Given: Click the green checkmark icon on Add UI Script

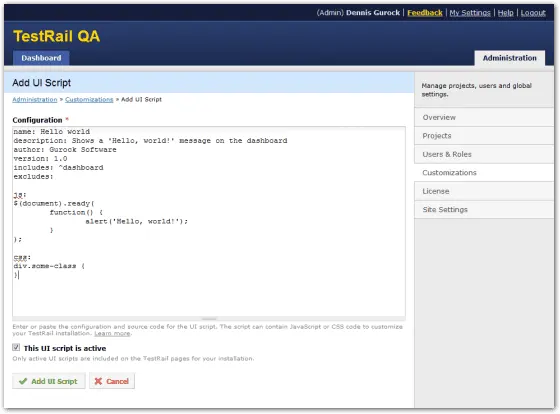Looking at the screenshot, I should [x=23, y=381].
